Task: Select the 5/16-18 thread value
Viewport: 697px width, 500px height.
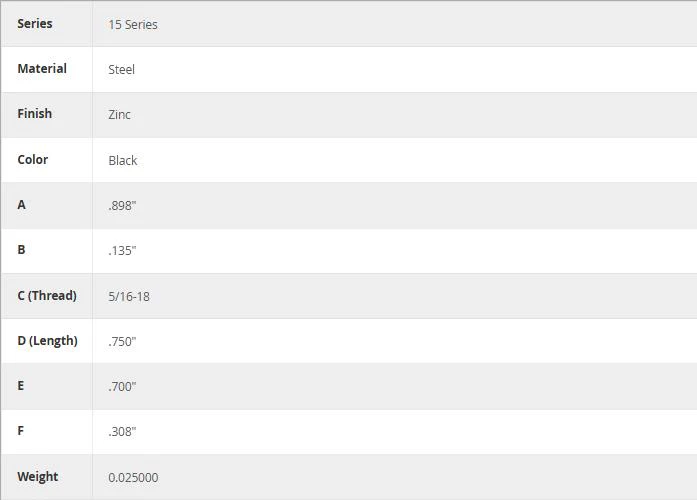Action: [x=129, y=296]
